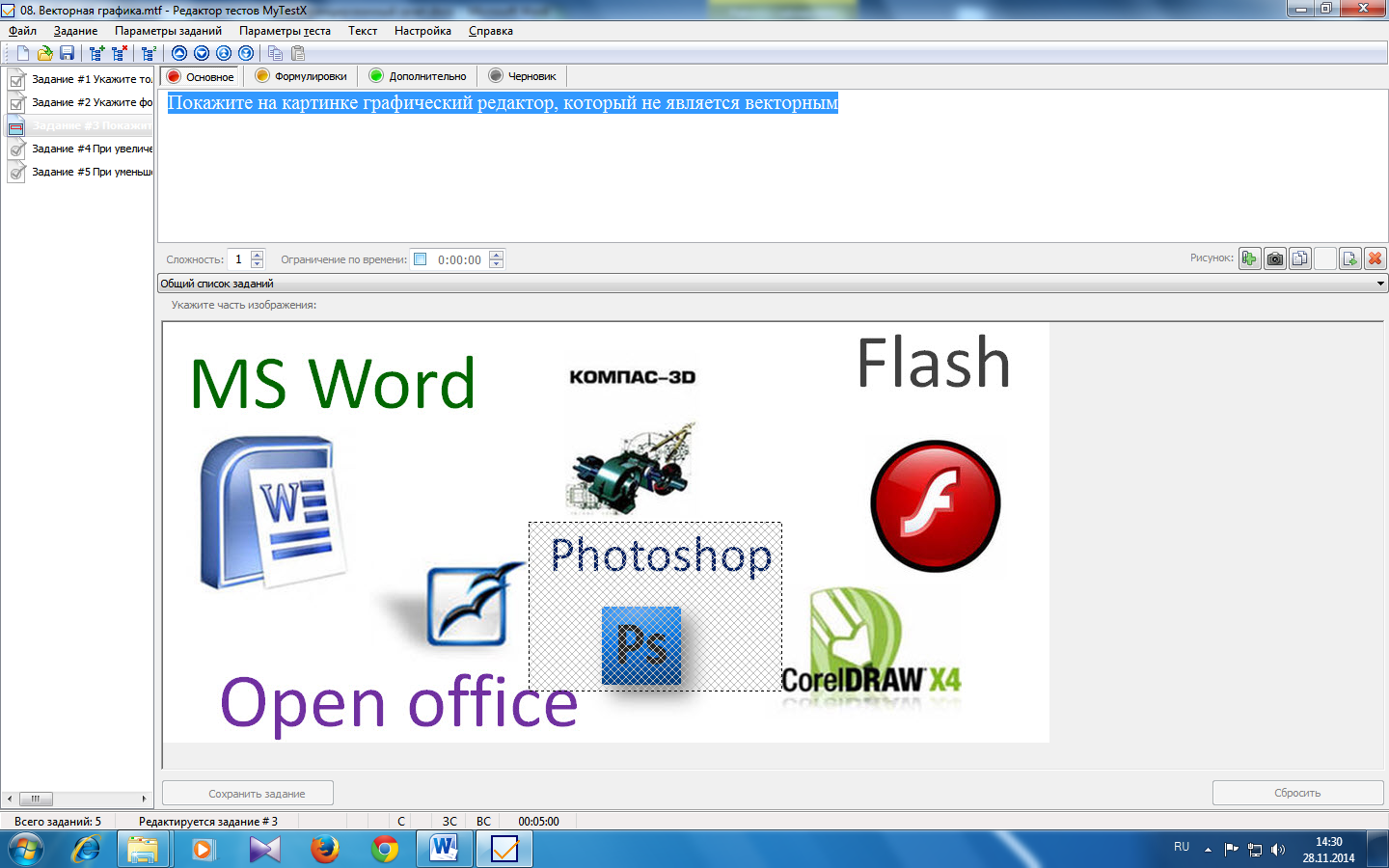Viewport: 1389px width, 868px height.
Task: Expand the 'Общий список заданий' dropdown
Action: coord(1380,284)
